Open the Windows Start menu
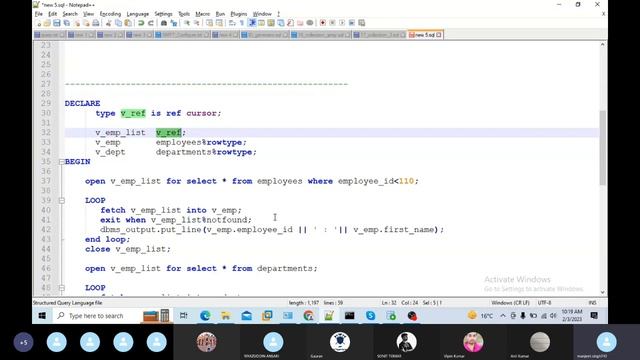 point(42,316)
